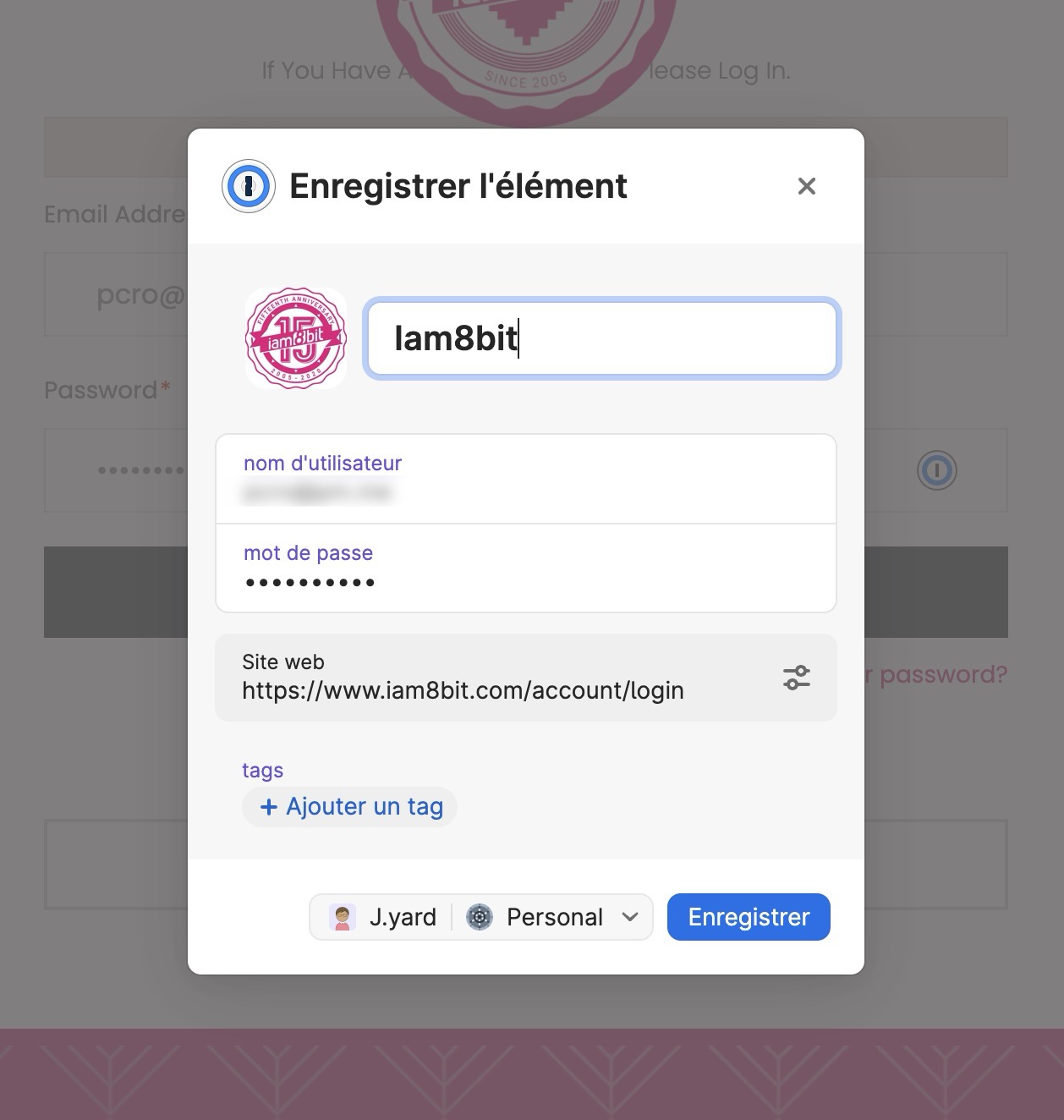Click the tags label
The height and width of the screenshot is (1120, 1064).
click(262, 770)
